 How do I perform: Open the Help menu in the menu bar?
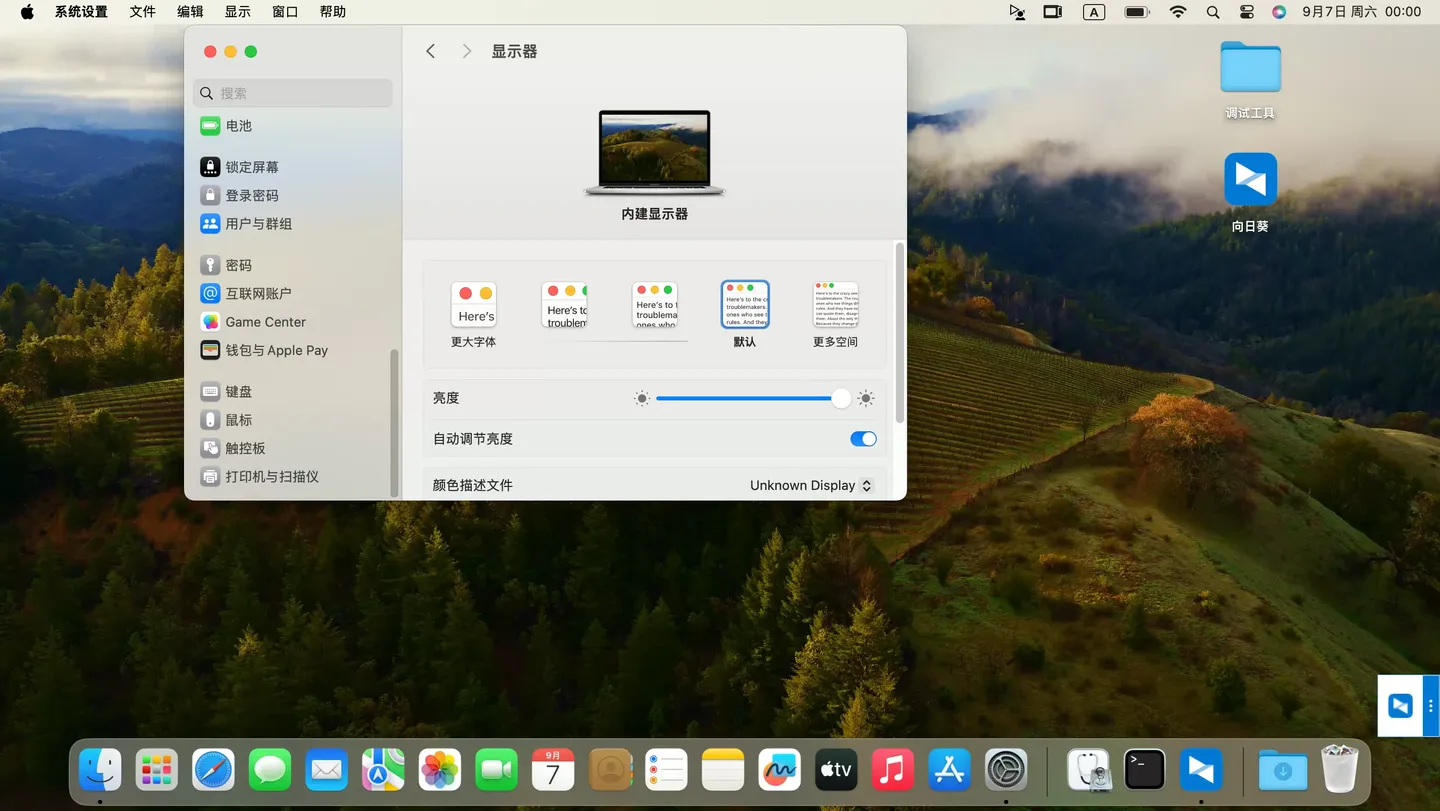[x=332, y=11]
